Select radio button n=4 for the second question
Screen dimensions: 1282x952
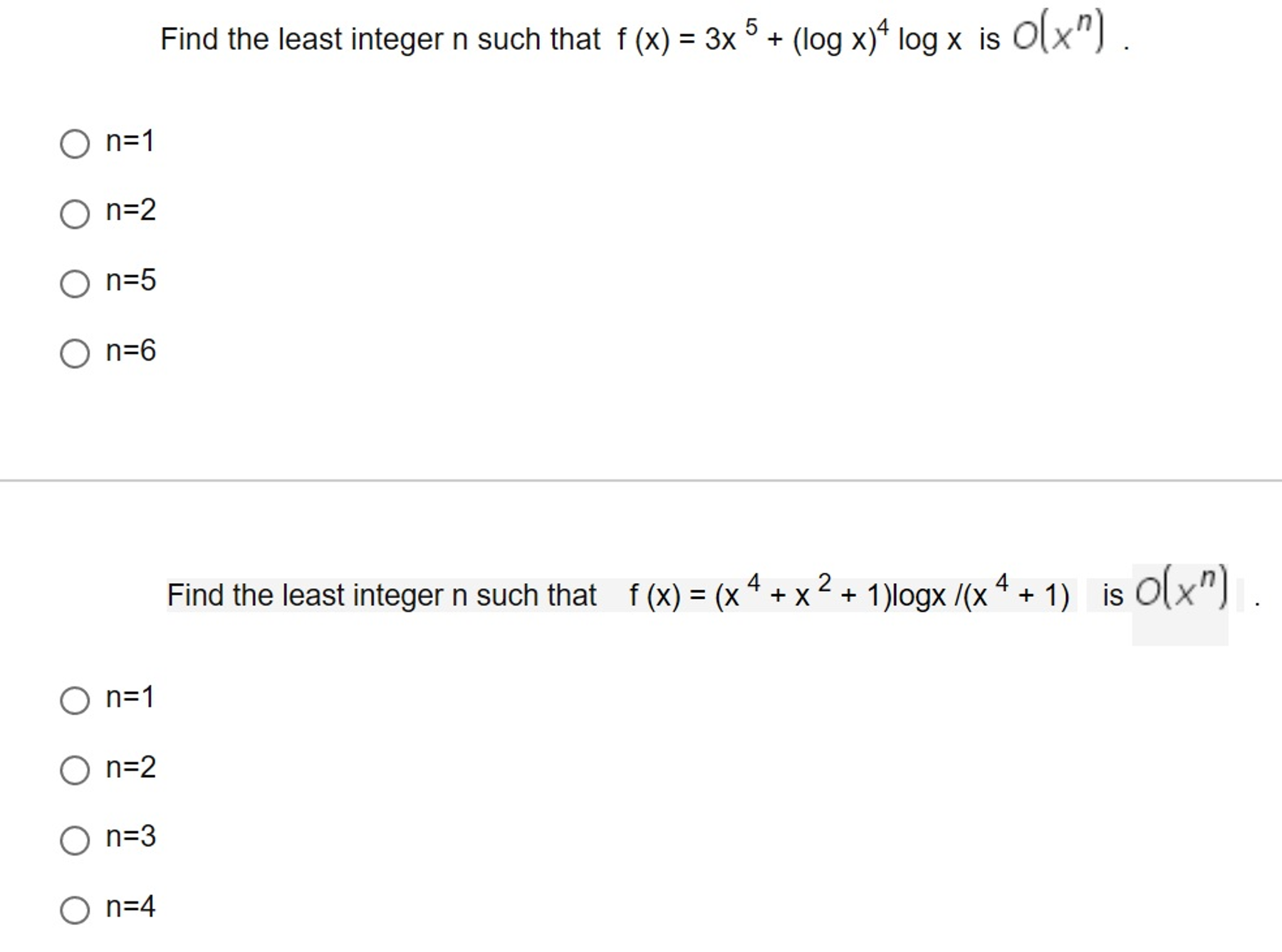coord(75,911)
